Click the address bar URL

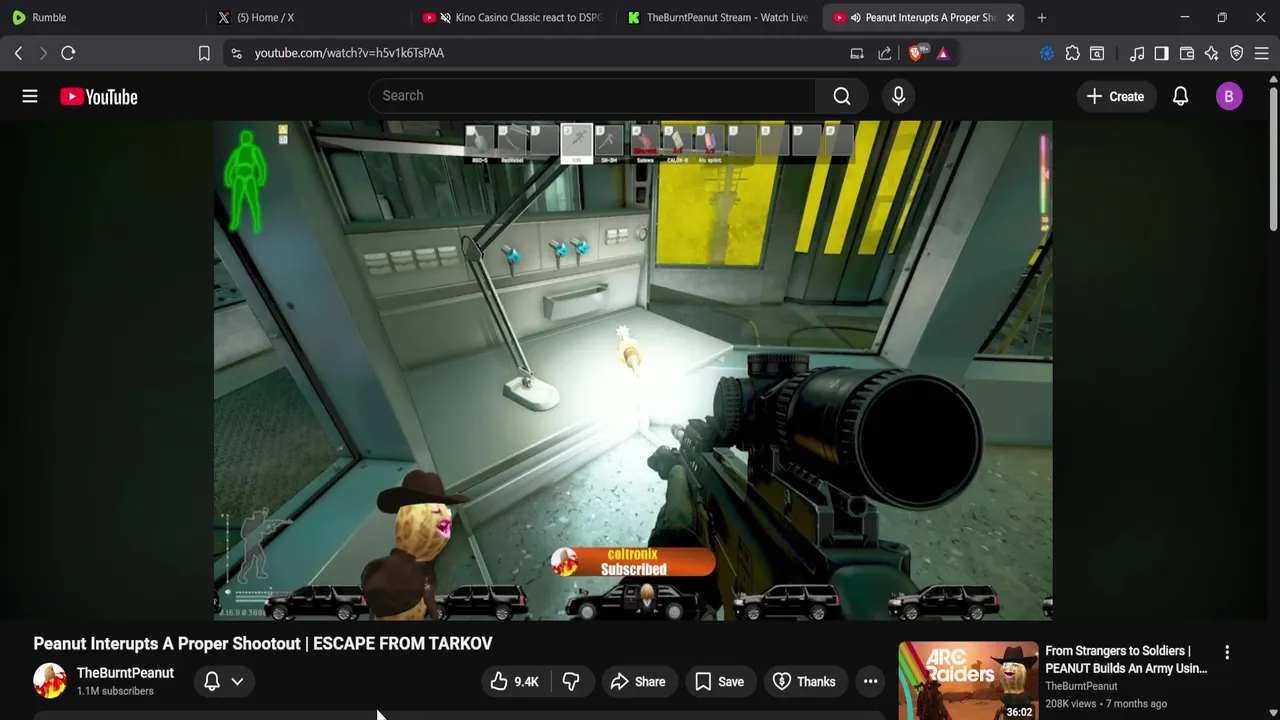pyautogui.click(x=349, y=53)
